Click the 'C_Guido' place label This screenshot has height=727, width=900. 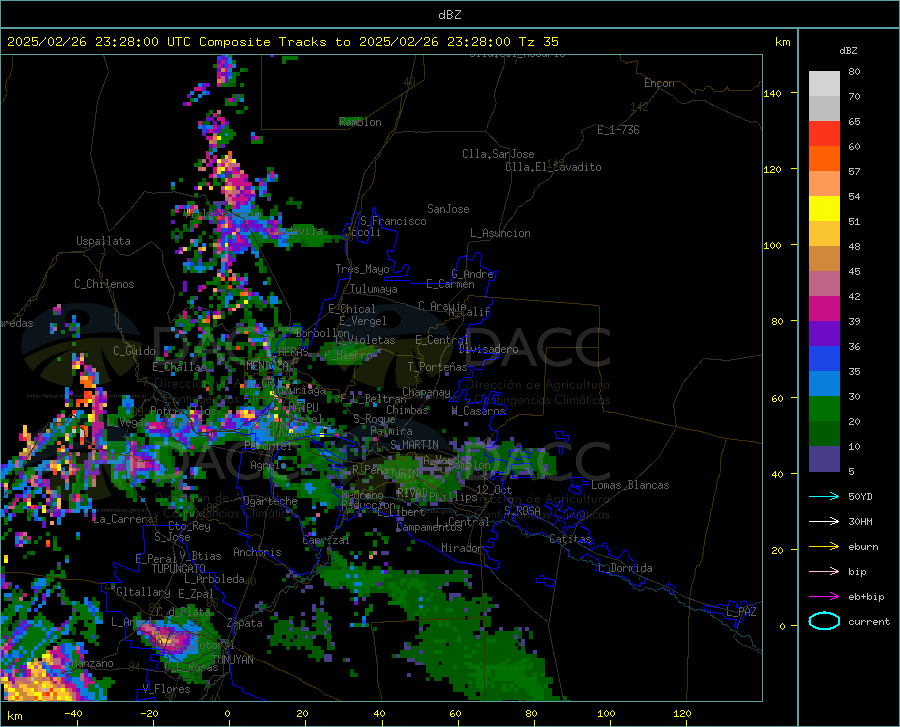(134, 351)
